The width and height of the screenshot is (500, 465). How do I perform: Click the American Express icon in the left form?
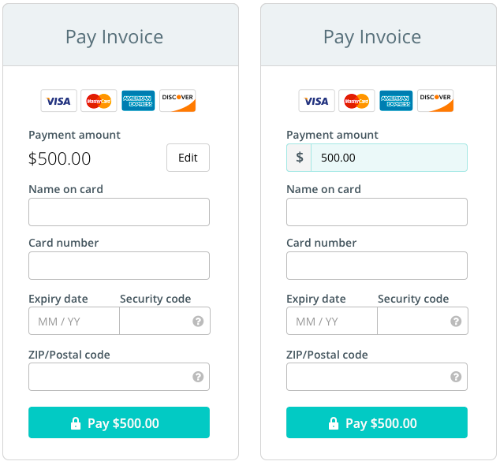[138, 101]
